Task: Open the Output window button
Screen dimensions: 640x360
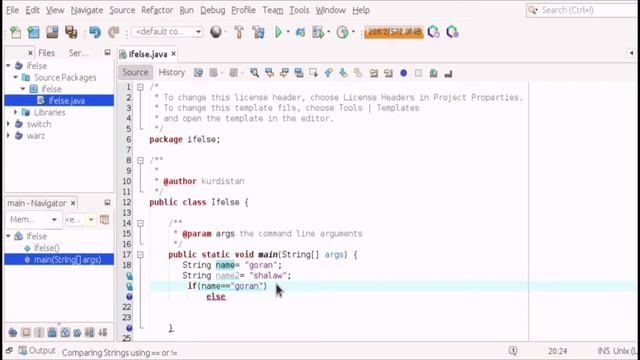Action: (37, 351)
